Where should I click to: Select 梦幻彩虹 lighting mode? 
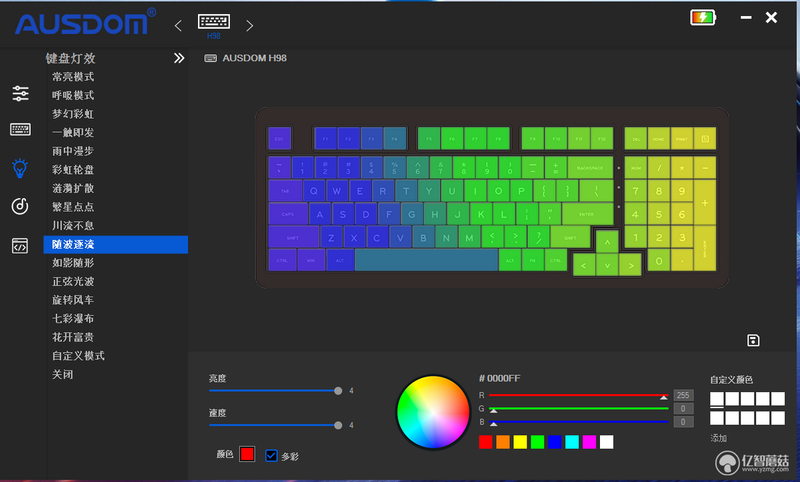[x=73, y=114]
